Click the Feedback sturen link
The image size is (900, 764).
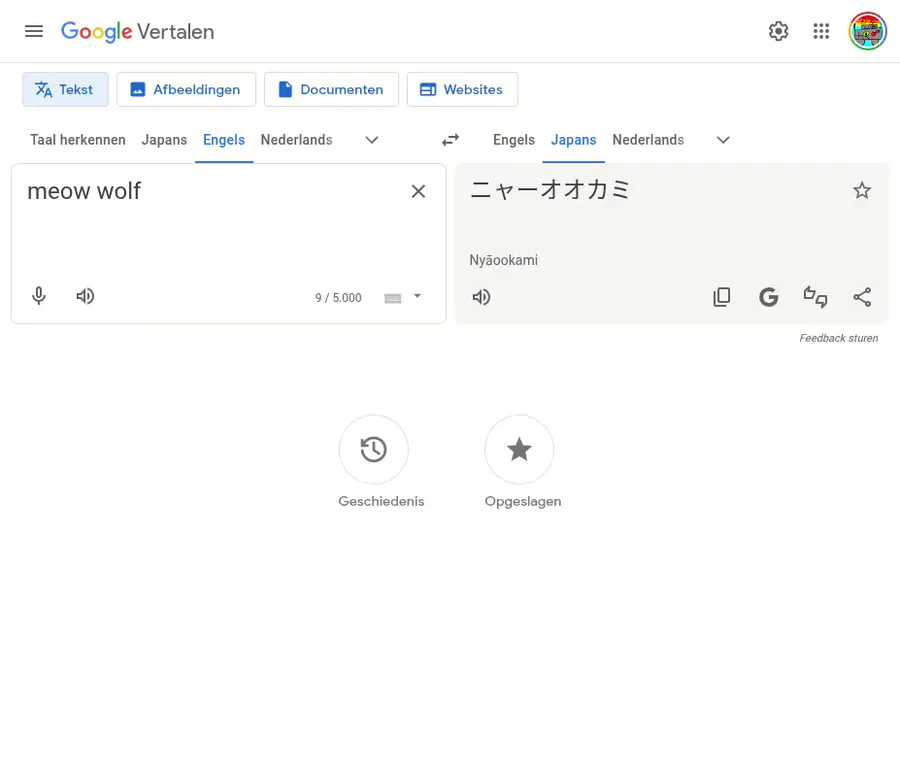tap(839, 338)
